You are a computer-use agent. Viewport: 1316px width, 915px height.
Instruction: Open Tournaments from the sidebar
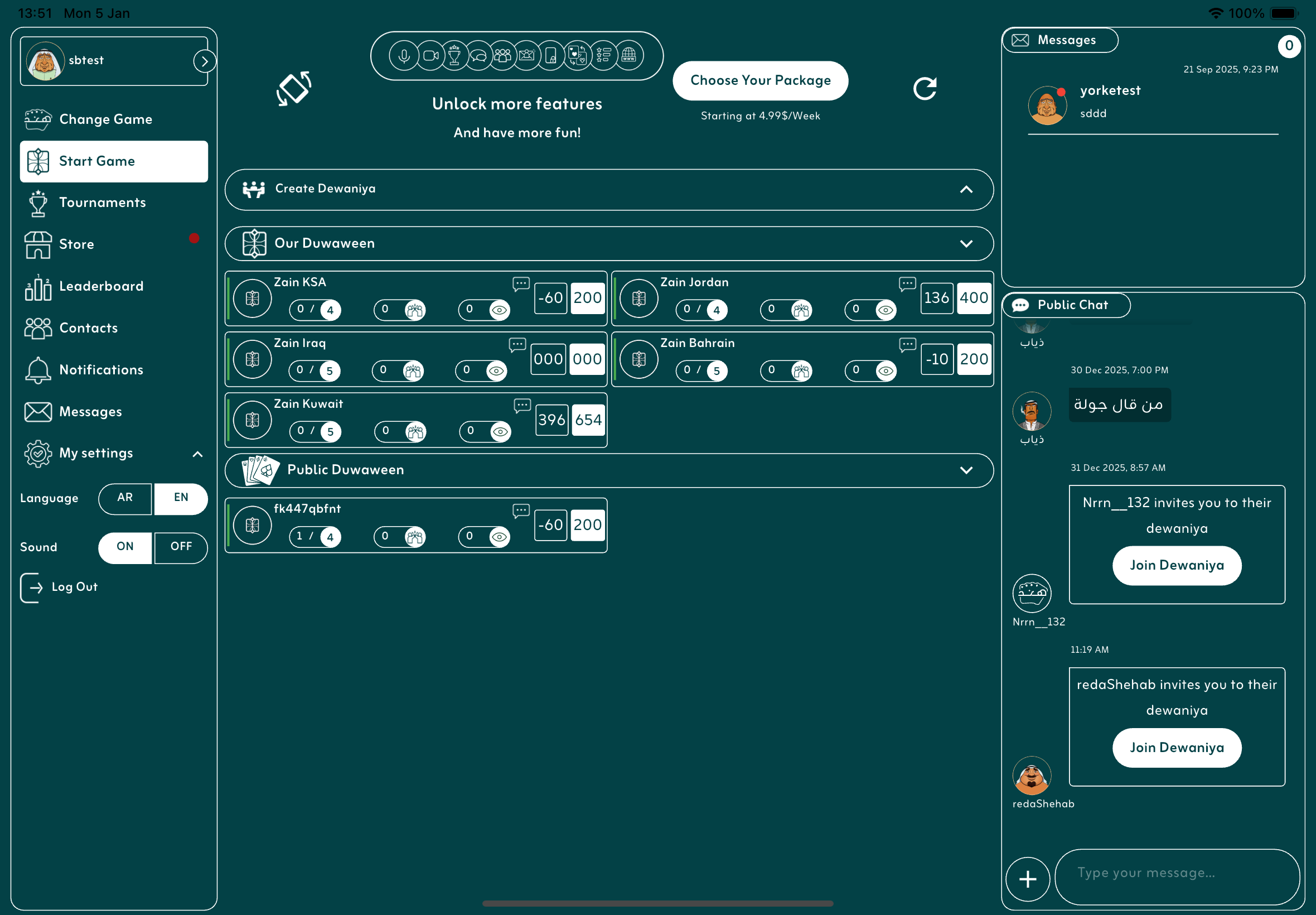point(102,203)
